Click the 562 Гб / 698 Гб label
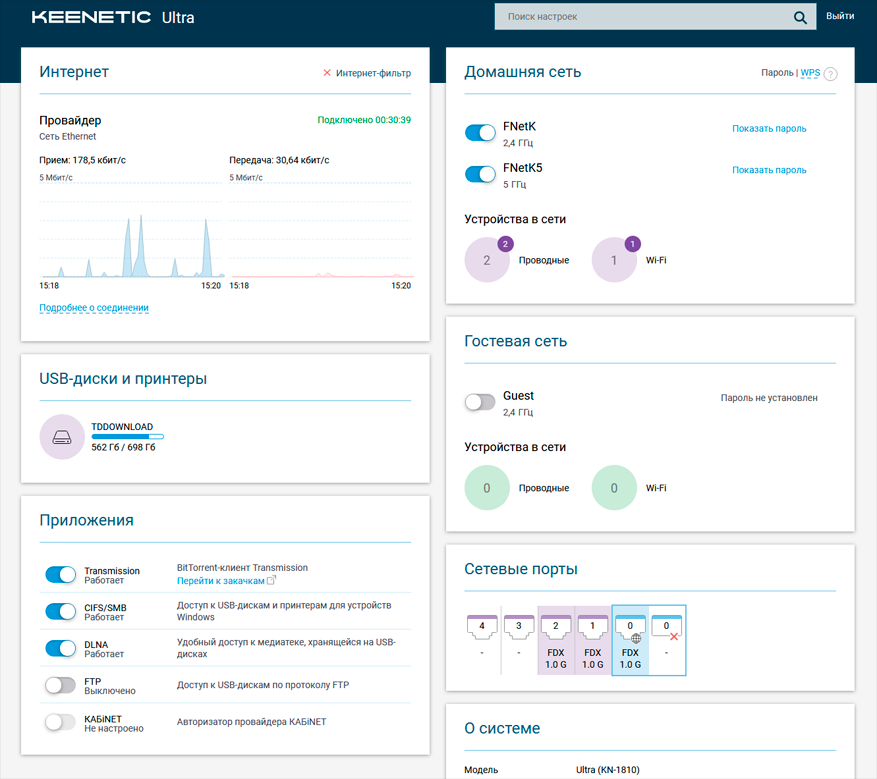Image resolution: width=877 pixels, height=779 pixels. click(x=123, y=447)
